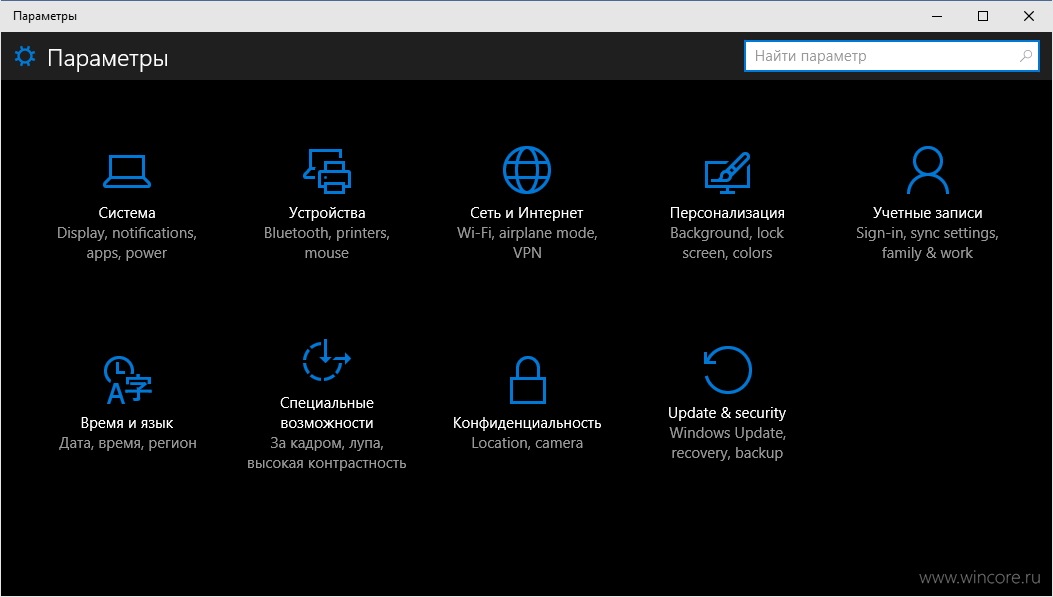Viewport: 1053px width, 597px height.
Task: Select the Конфиденциальность label
Action: click(x=527, y=423)
